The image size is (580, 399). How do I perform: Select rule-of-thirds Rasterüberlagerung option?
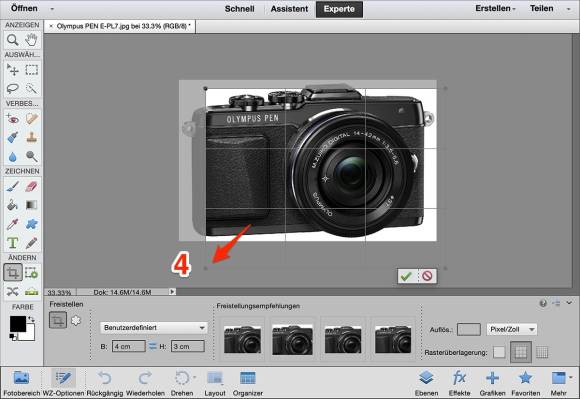pos(520,352)
